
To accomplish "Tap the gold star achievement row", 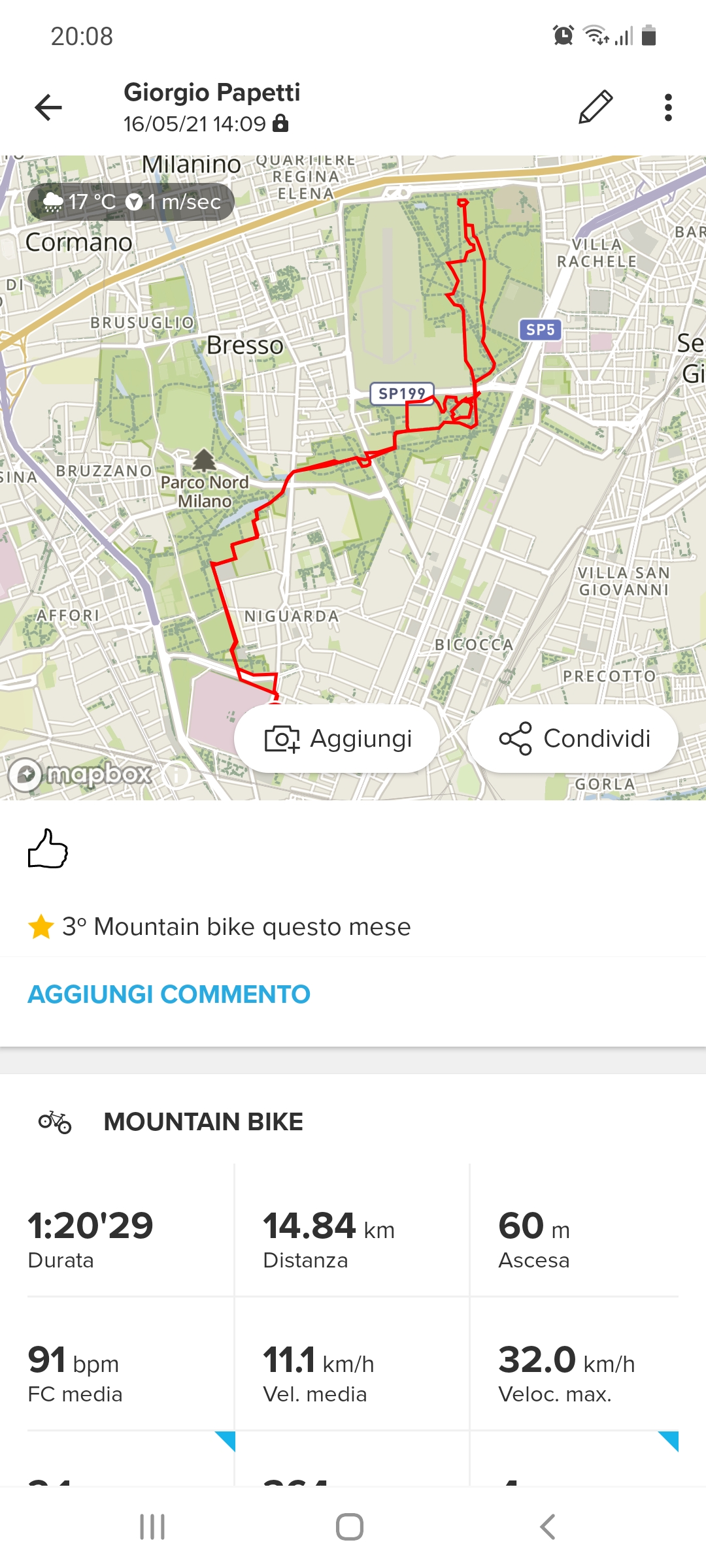I will [220, 927].
